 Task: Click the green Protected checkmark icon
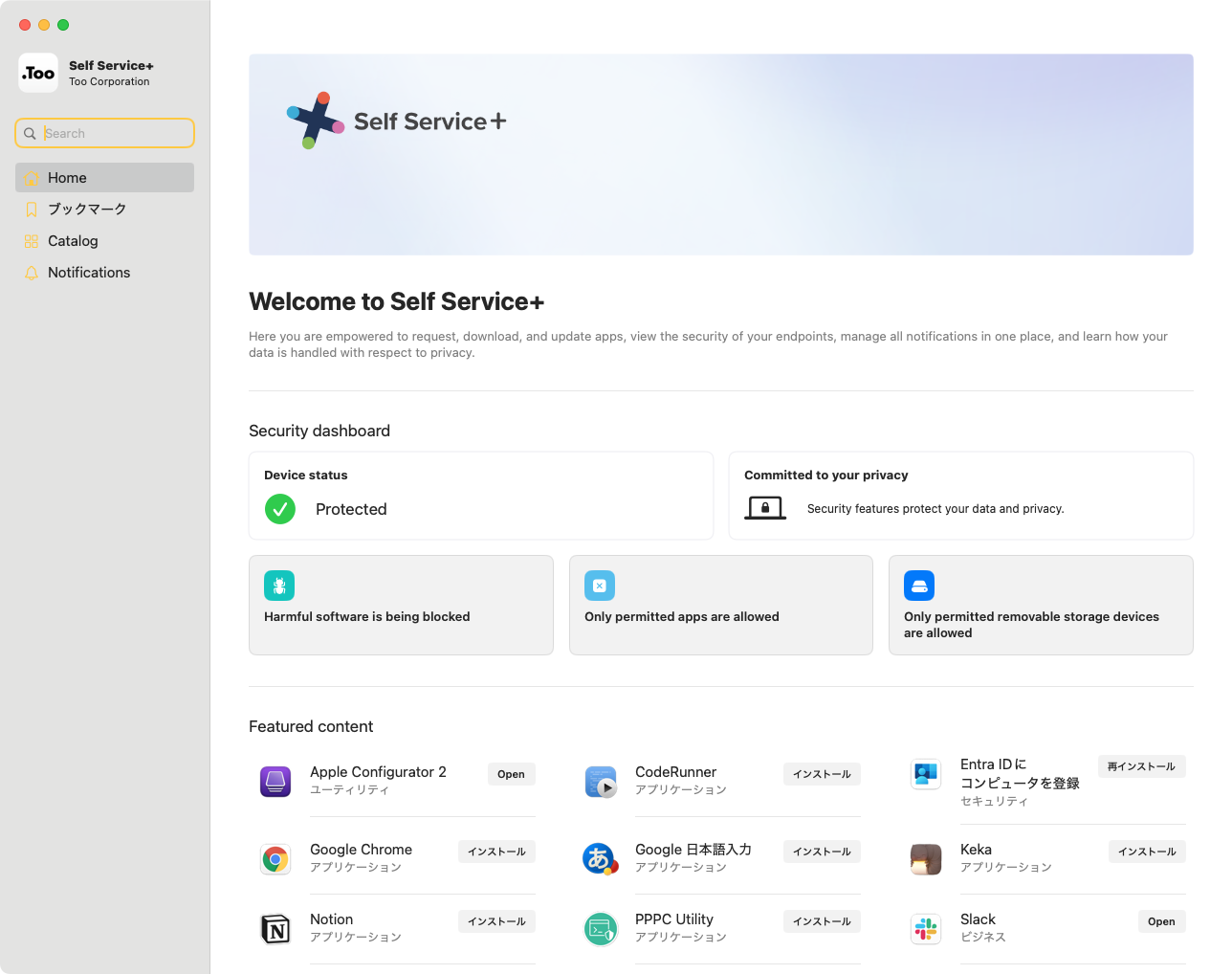(280, 509)
